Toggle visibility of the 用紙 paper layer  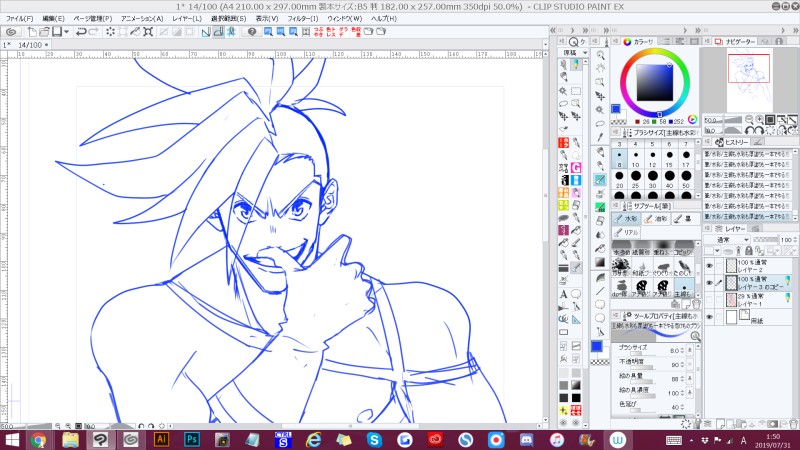point(709,315)
